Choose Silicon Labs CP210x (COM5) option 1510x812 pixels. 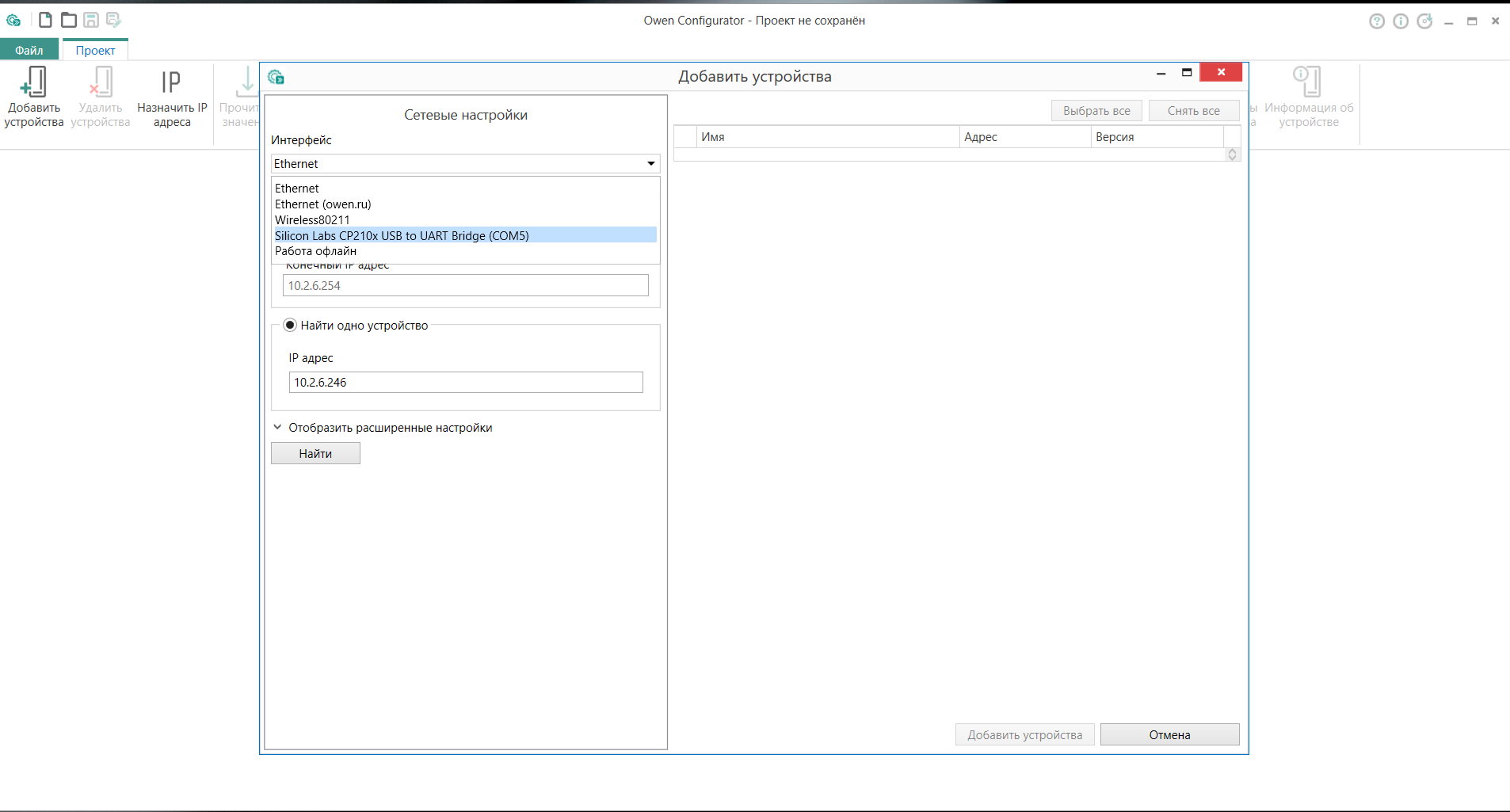pyautogui.click(x=402, y=235)
